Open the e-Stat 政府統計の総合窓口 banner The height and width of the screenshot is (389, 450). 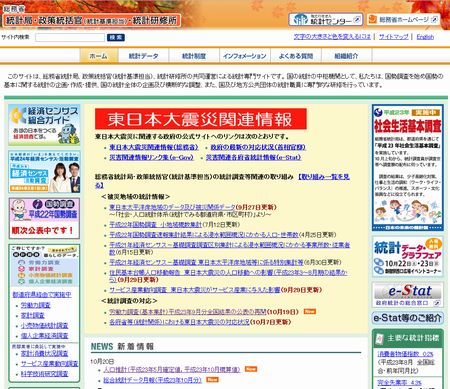(x=408, y=295)
